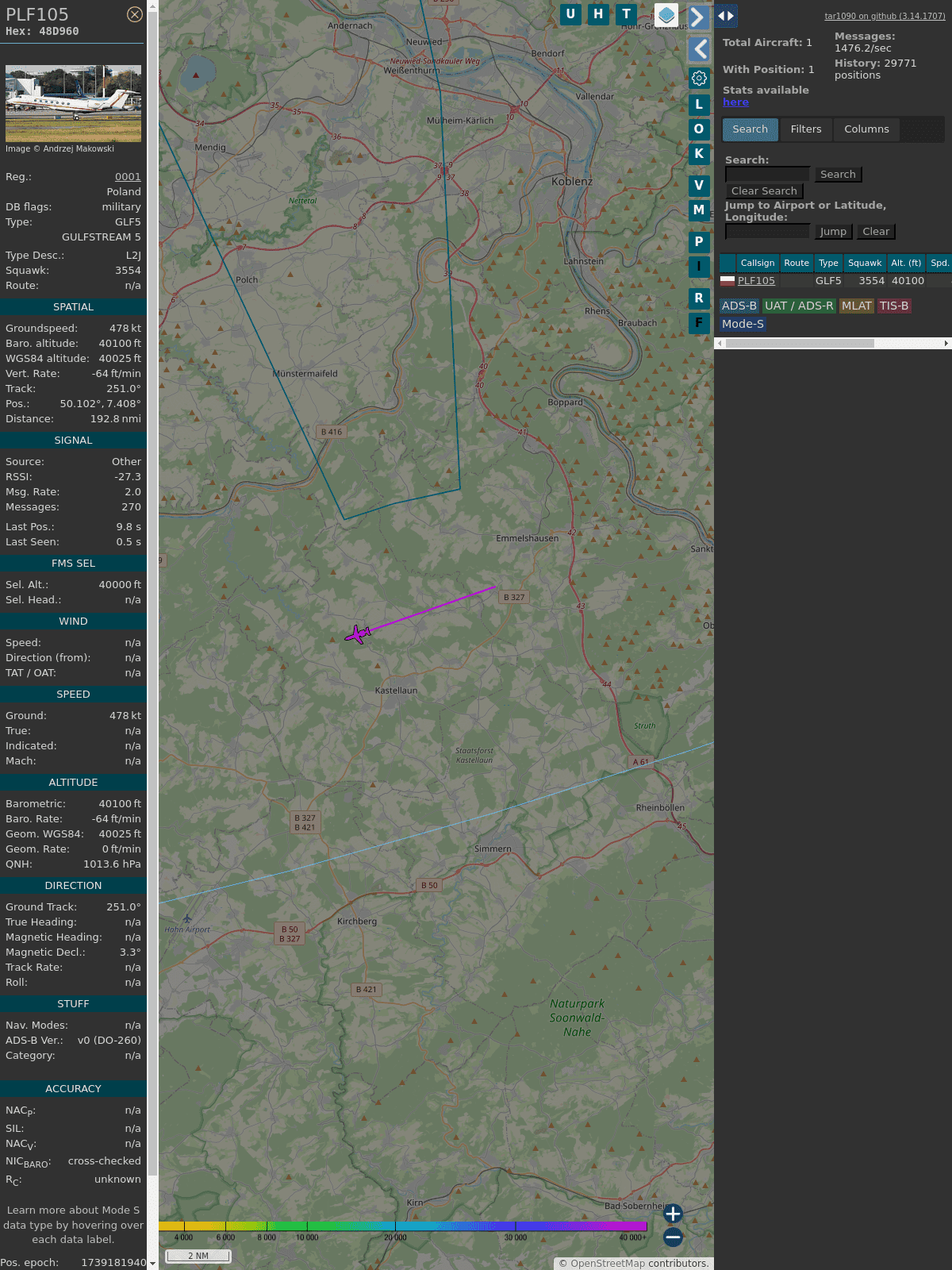Toggle the MLAT source filter
The image size is (952, 1270).
click(856, 306)
